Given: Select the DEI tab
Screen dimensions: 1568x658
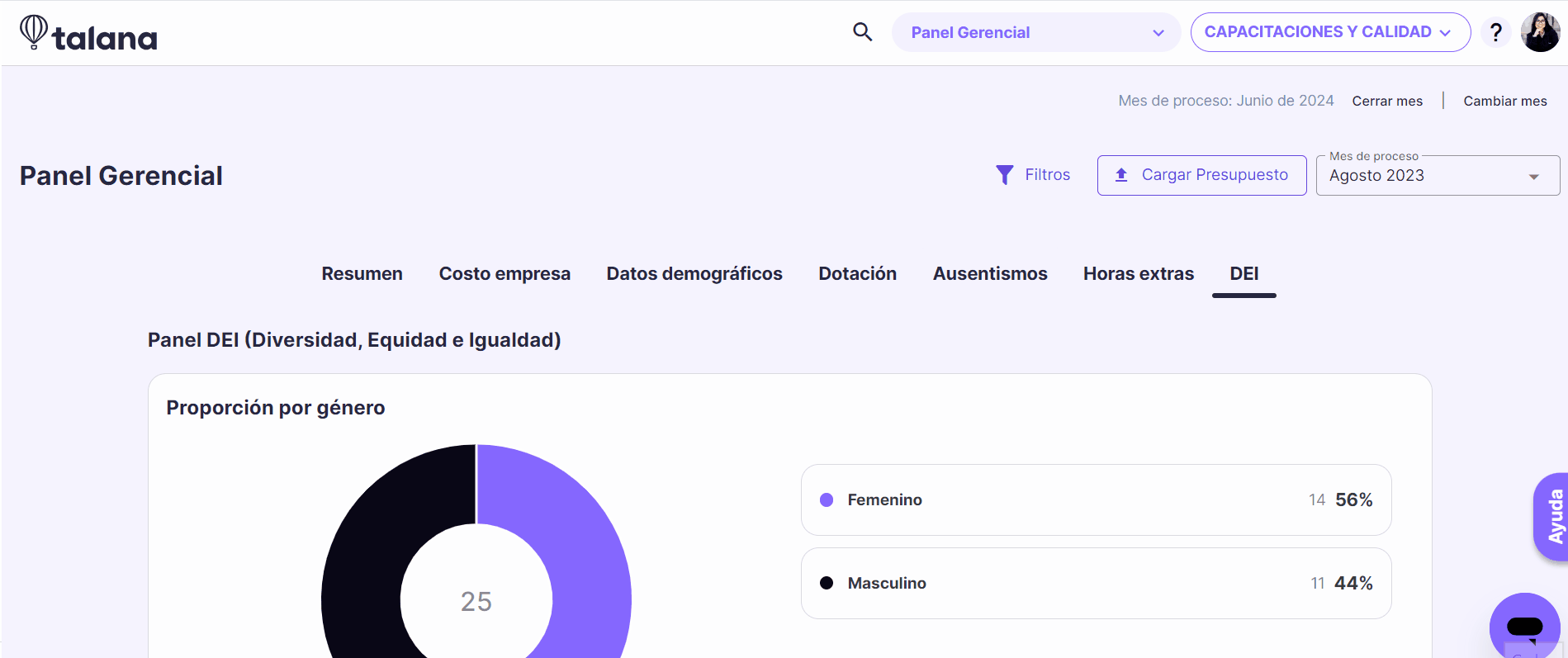Looking at the screenshot, I should (x=1244, y=274).
